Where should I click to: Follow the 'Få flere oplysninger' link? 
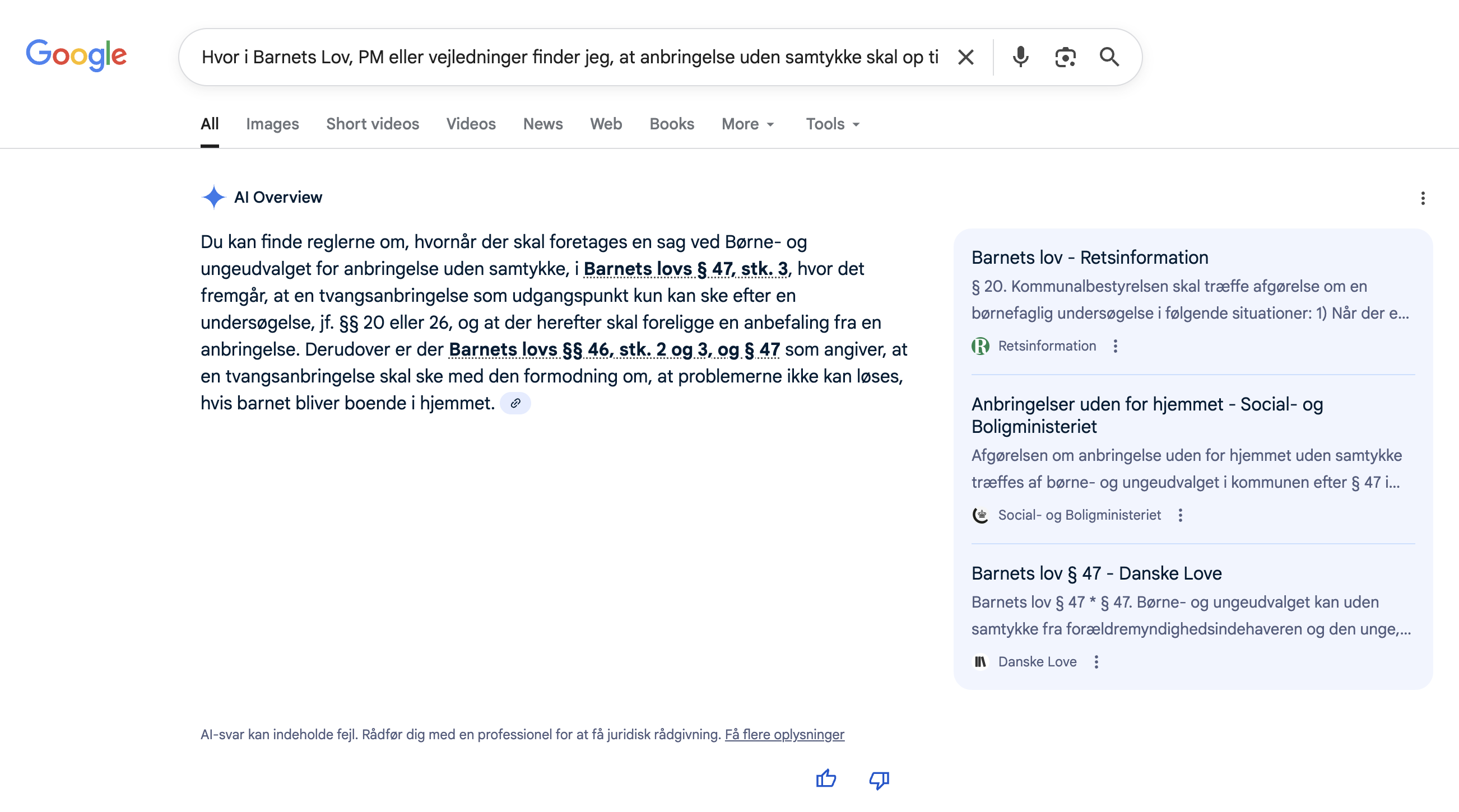coord(784,734)
